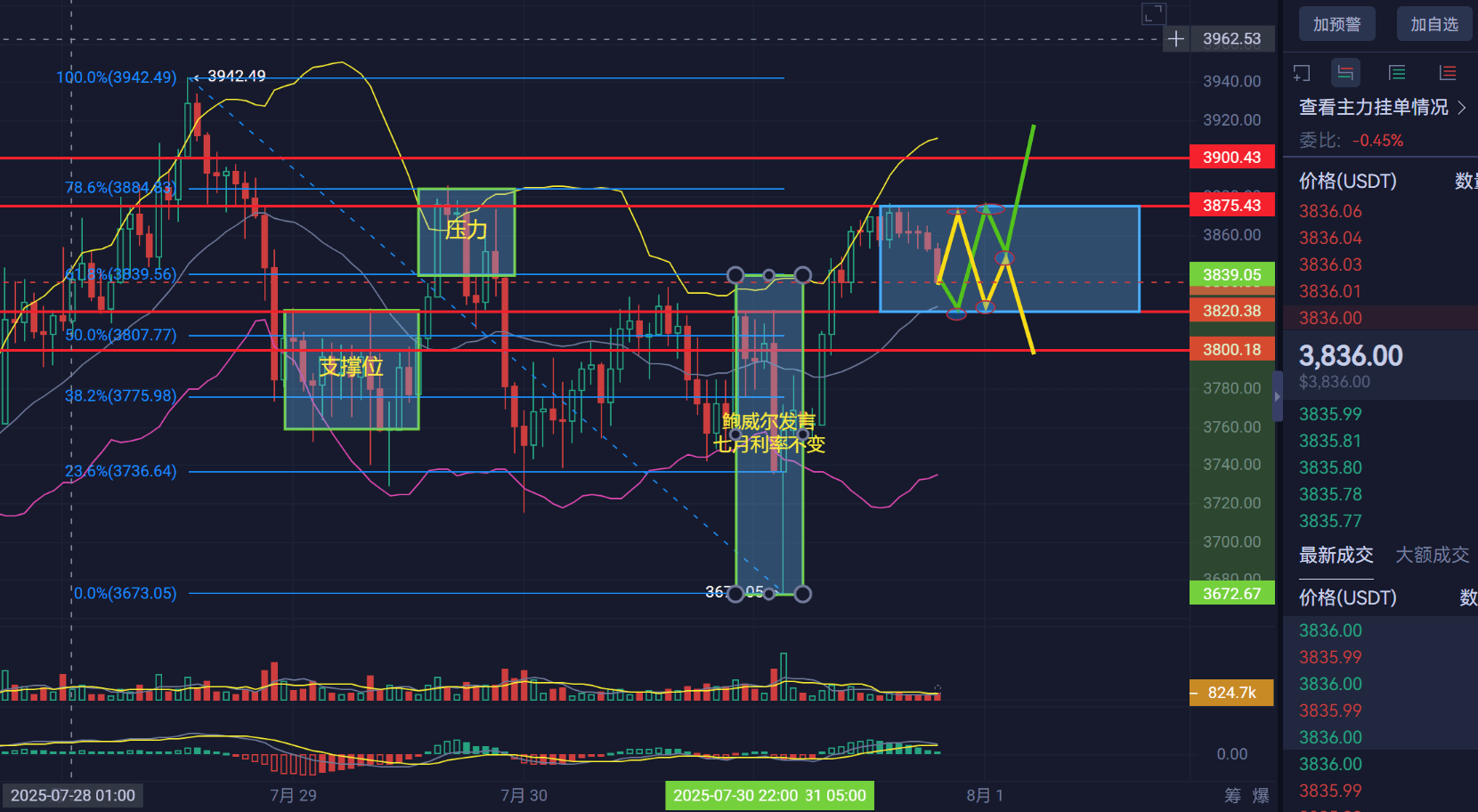Viewport: 1478px width, 812px height.
Task: Open the add-panel icon in order book toolbar
Action: tap(1302, 73)
